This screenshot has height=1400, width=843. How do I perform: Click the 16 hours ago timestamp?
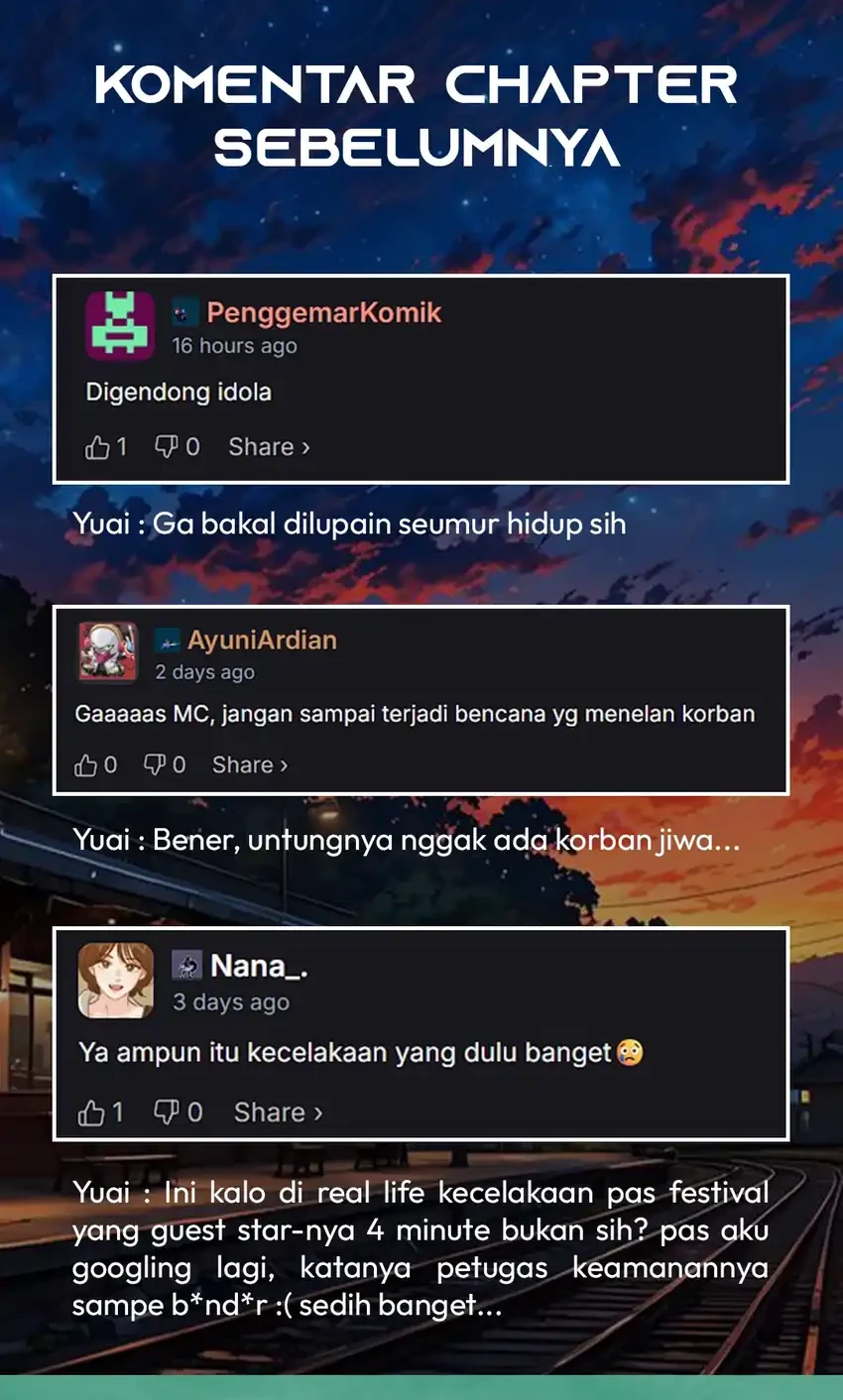click(234, 346)
